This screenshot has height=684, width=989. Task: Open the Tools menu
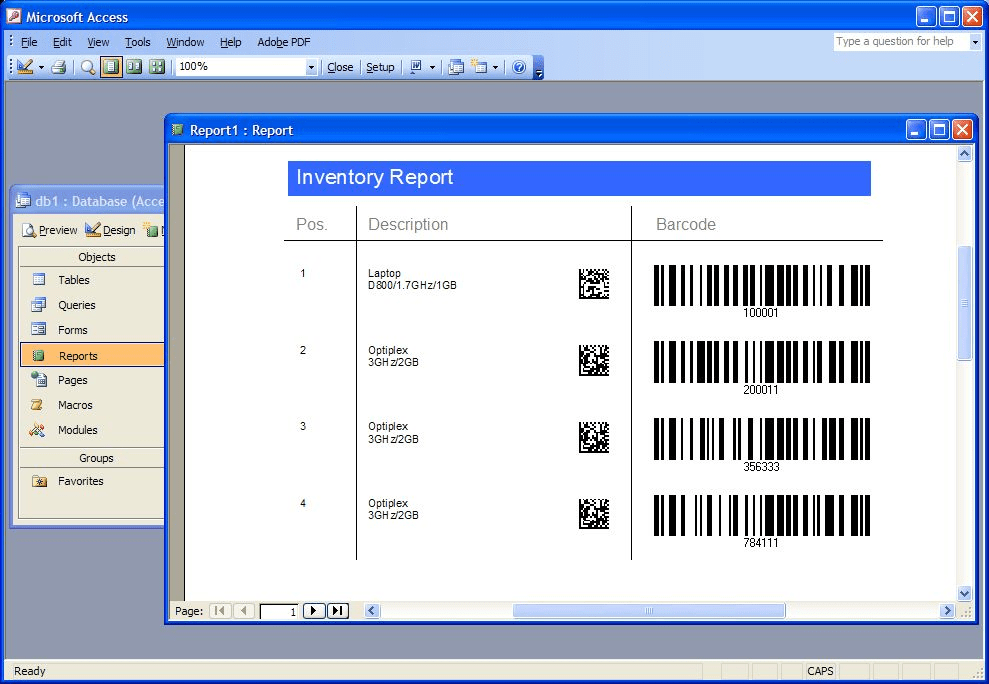[x=137, y=42]
